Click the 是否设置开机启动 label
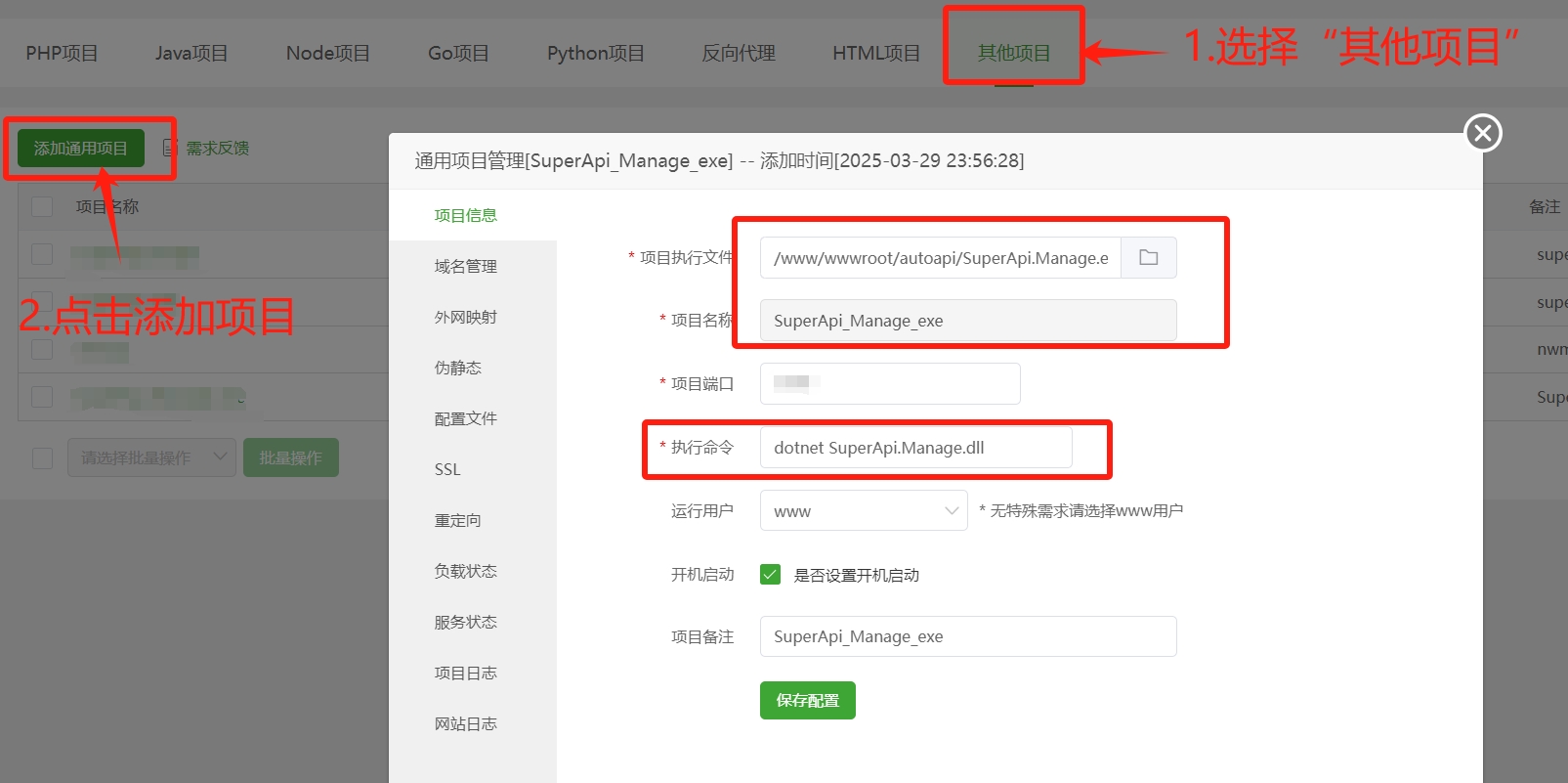1568x783 pixels. coord(857,575)
